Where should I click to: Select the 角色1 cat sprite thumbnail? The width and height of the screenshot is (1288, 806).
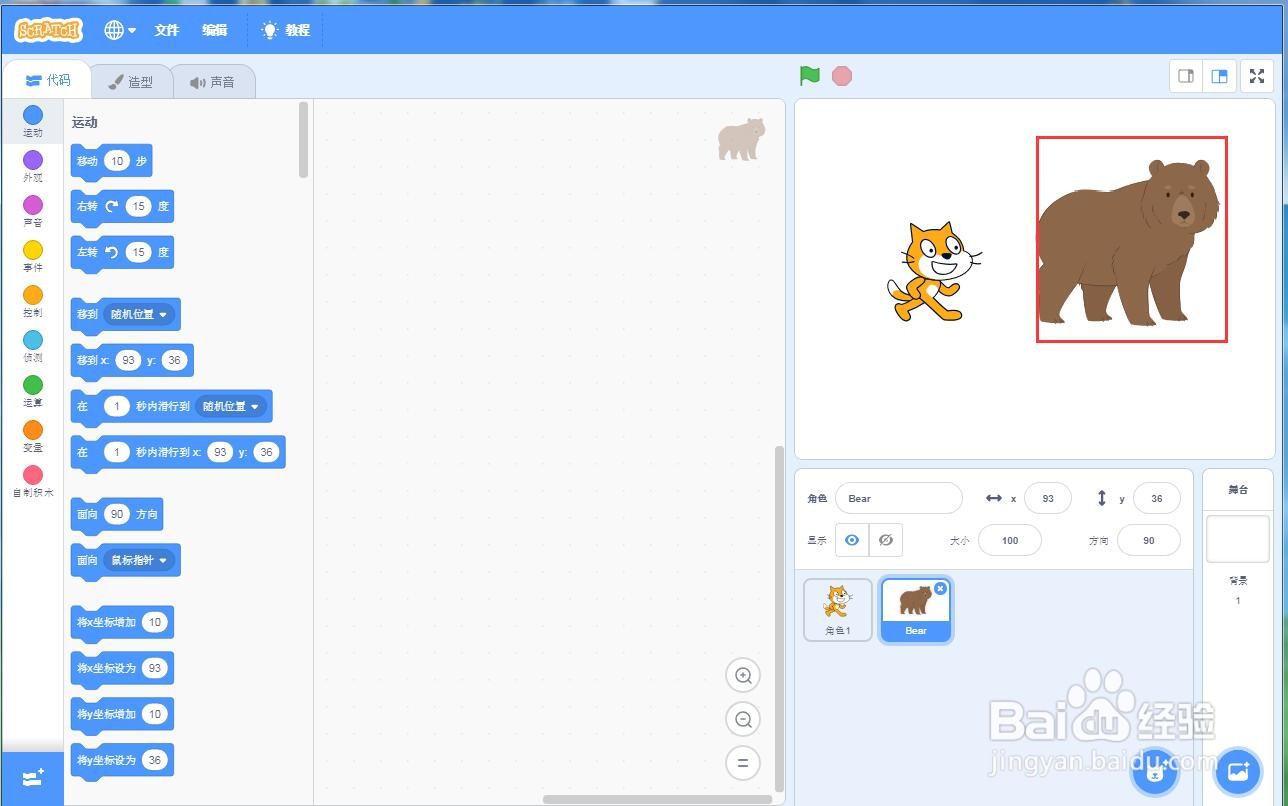point(838,609)
